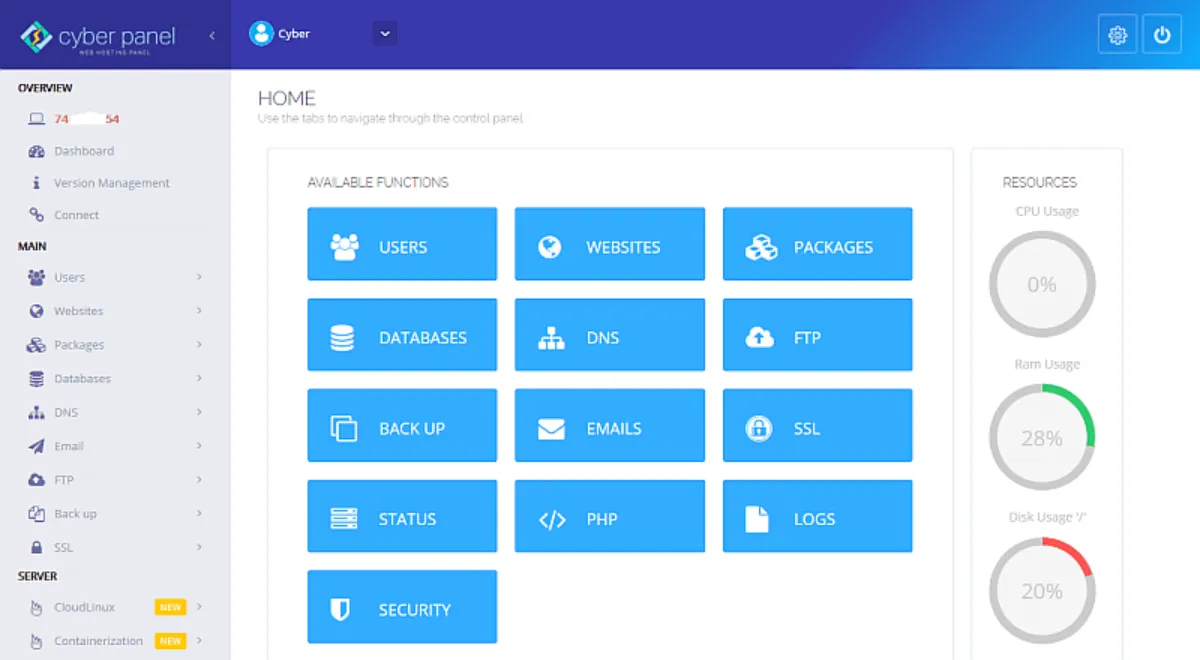The image size is (1200, 660).
Task: Expand the Websites sidebar section
Action: click(x=80, y=311)
